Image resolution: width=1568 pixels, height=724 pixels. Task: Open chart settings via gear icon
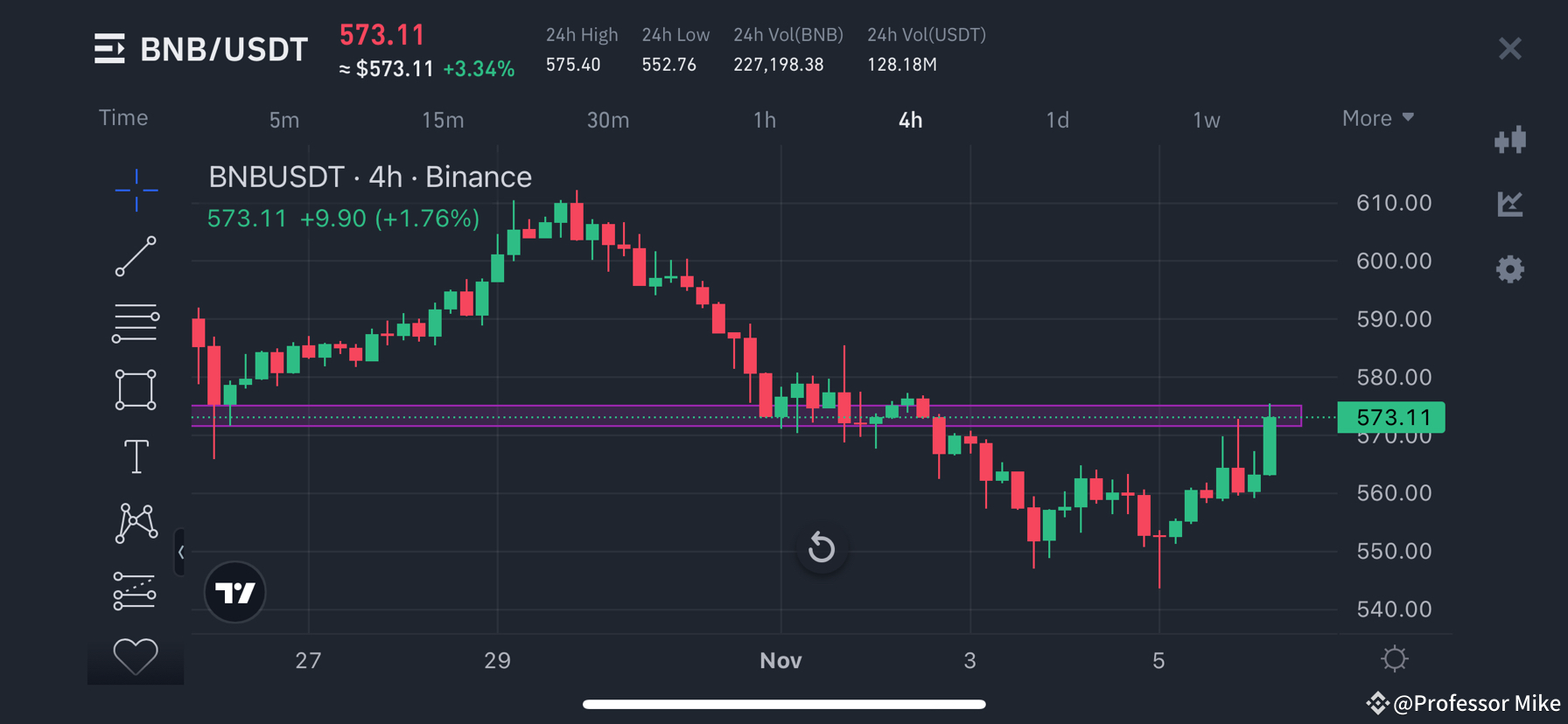click(x=1510, y=269)
